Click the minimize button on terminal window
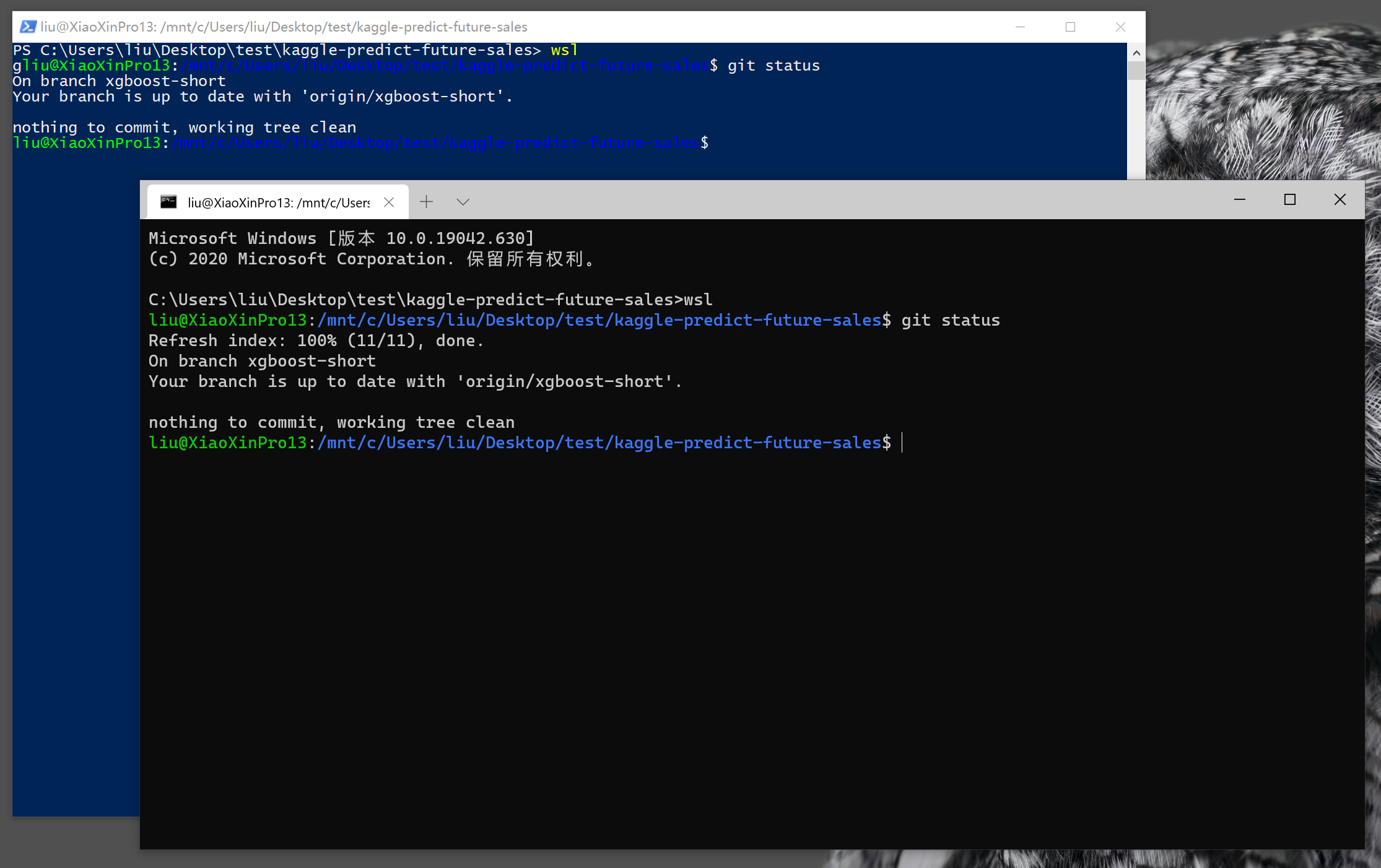The image size is (1381, 868). 1240,200
